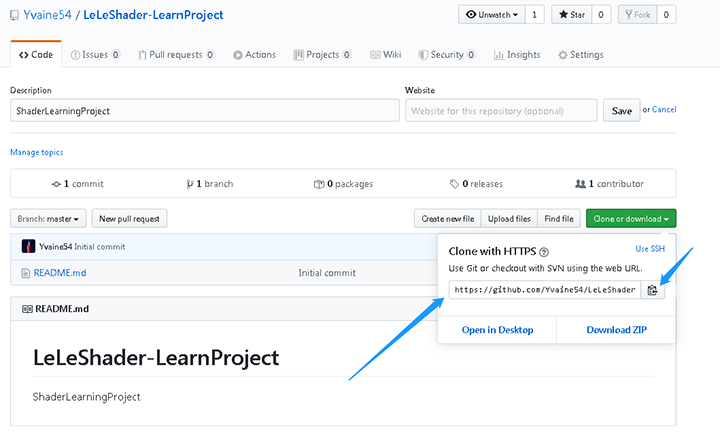The height and width of the screenshot is (446, 720).
Task: Open the Initial commit message next to Yvaine54
Action: 100,247
